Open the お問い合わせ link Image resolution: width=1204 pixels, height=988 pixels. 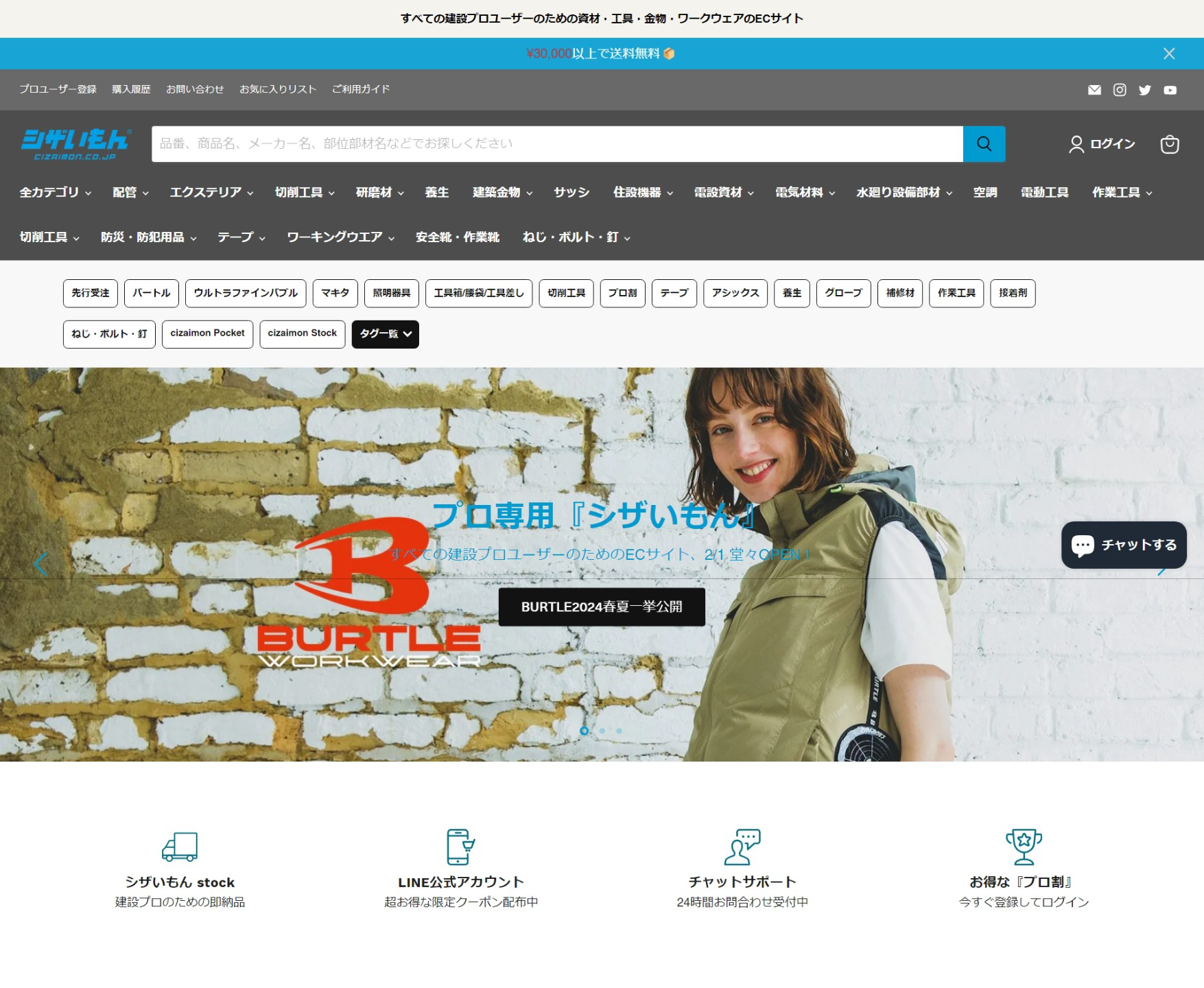[195, 89]
